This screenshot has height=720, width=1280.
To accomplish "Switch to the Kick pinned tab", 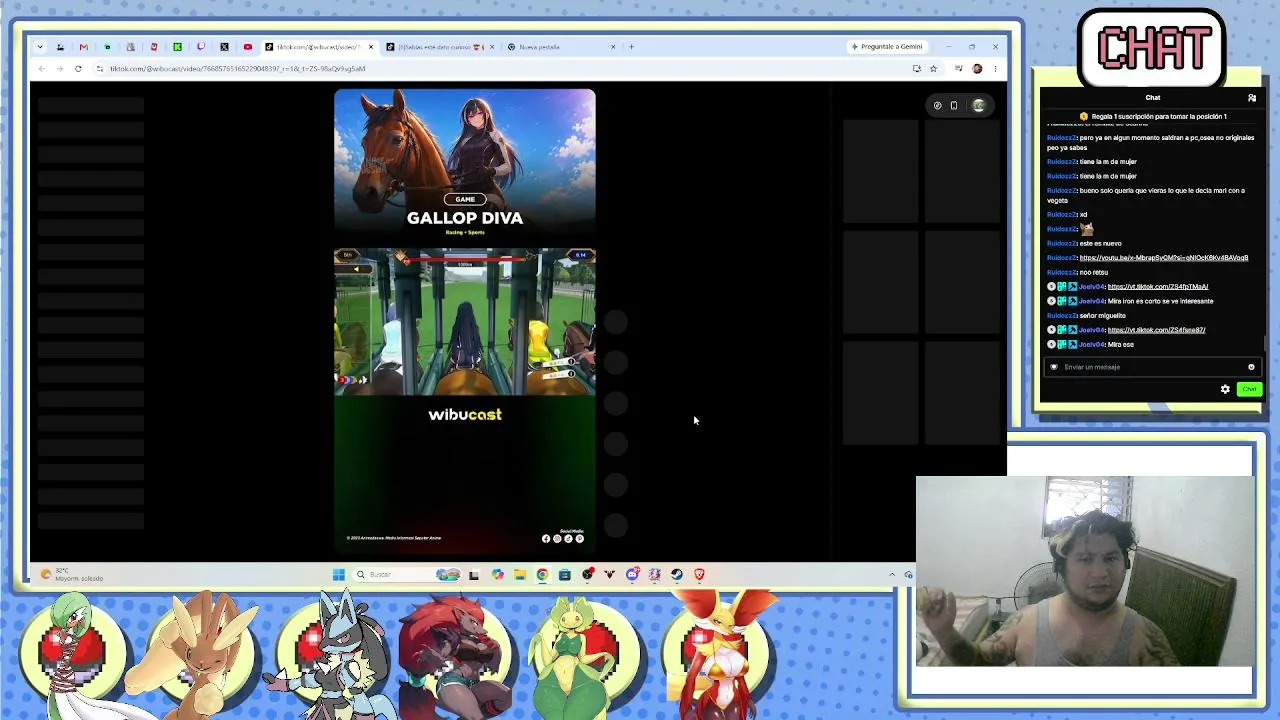I will [177, 47].
